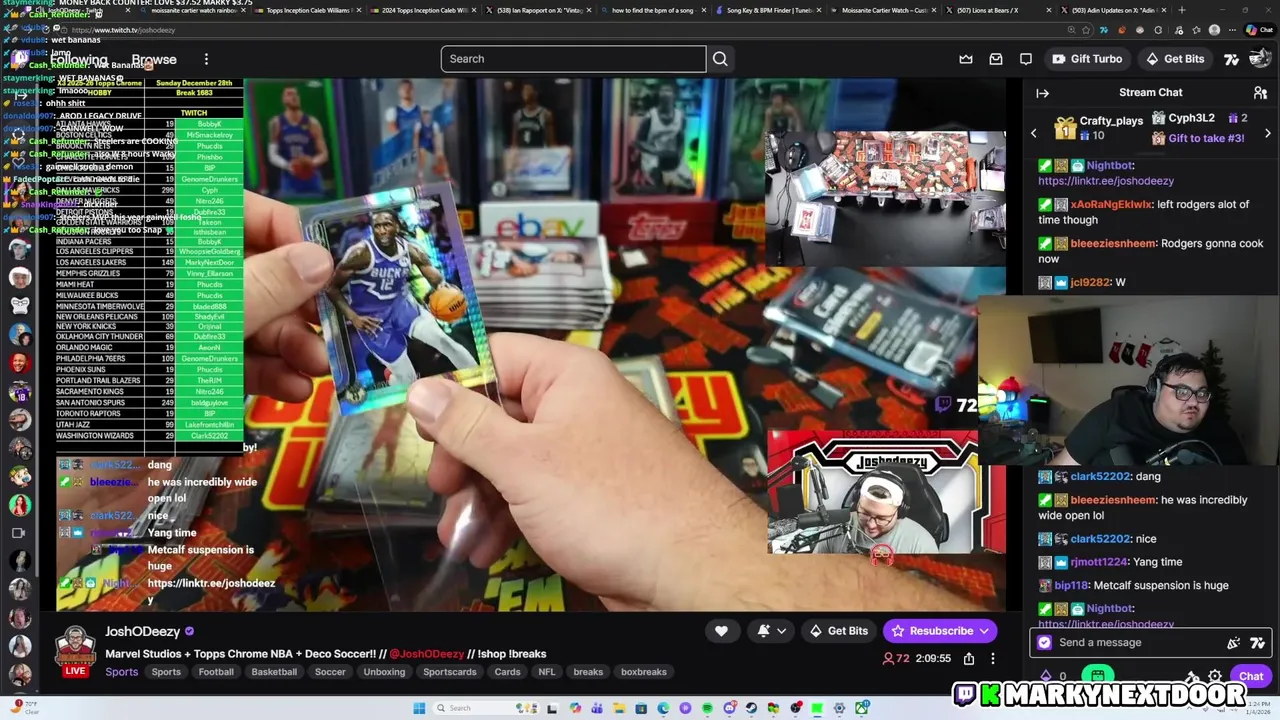This screenshot has height=720, width=1280.
Task: Open the user avatar menu in the top bar
Action: point(1260,59)
